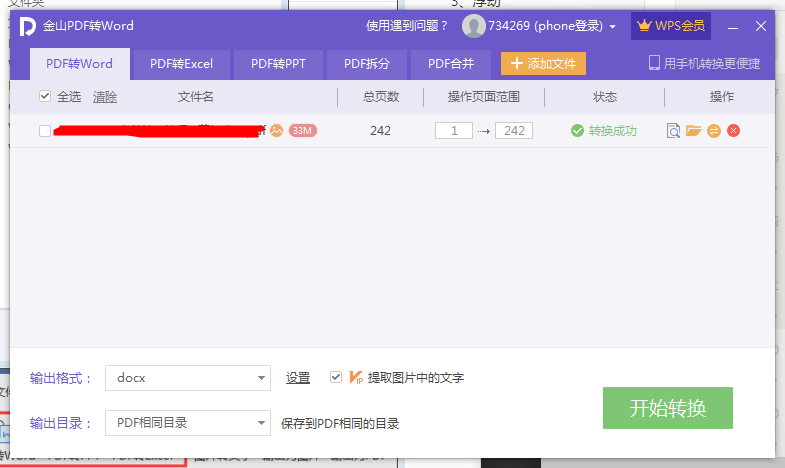785x468 pixels.
Task: Click the 添加文件 button
Action: point(543,64)
